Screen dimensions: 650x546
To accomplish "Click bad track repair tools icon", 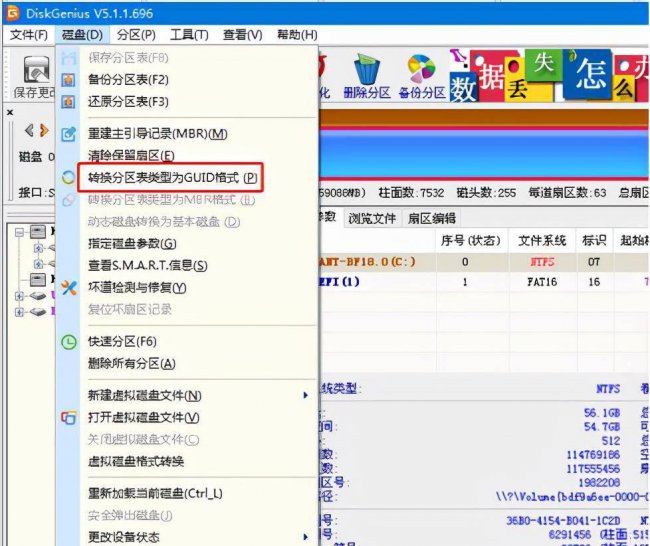I will coord(69,287).
